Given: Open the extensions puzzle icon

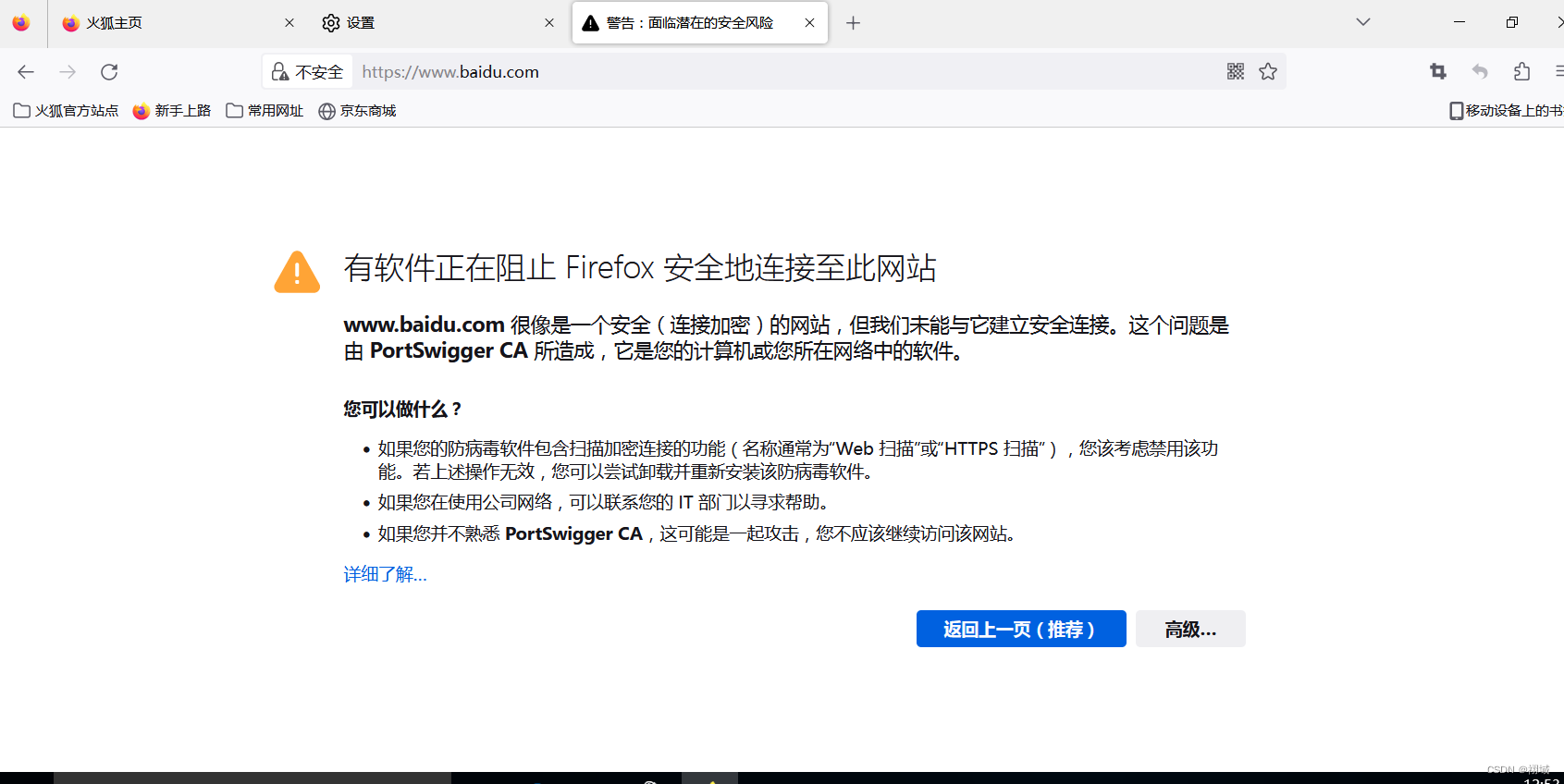Looking at the screenshot, I should (x=1521, y=71).
